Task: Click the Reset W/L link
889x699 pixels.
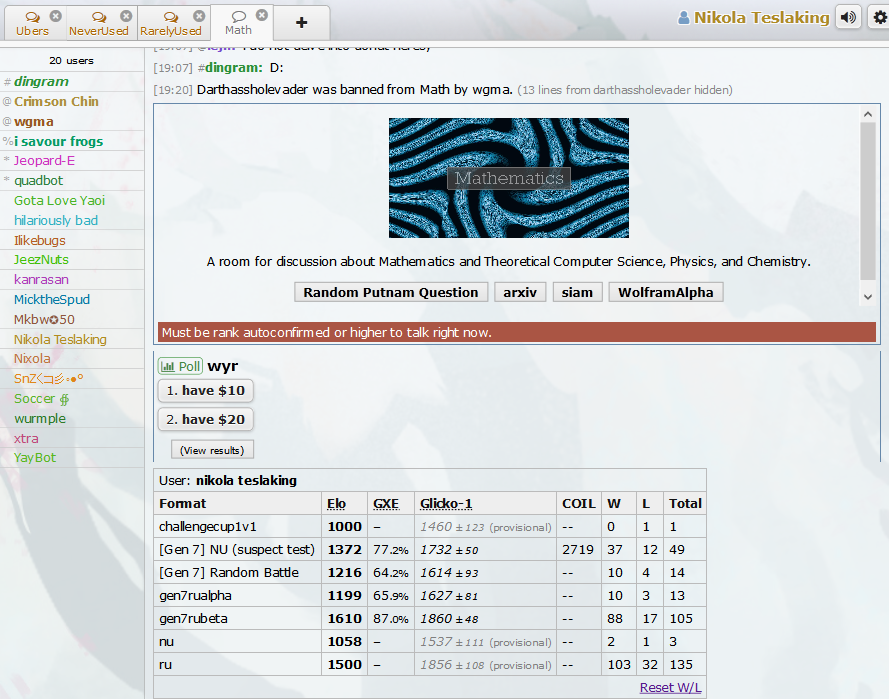Action: [x=670, y=687]
